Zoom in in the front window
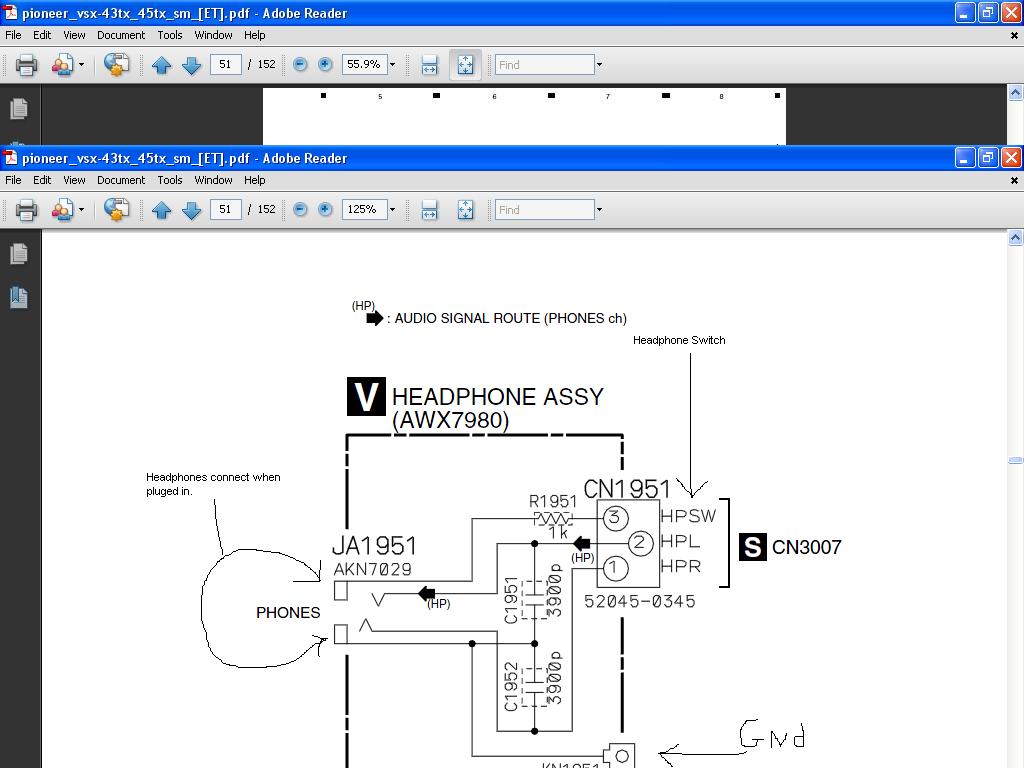 click(x=325, y=210)
